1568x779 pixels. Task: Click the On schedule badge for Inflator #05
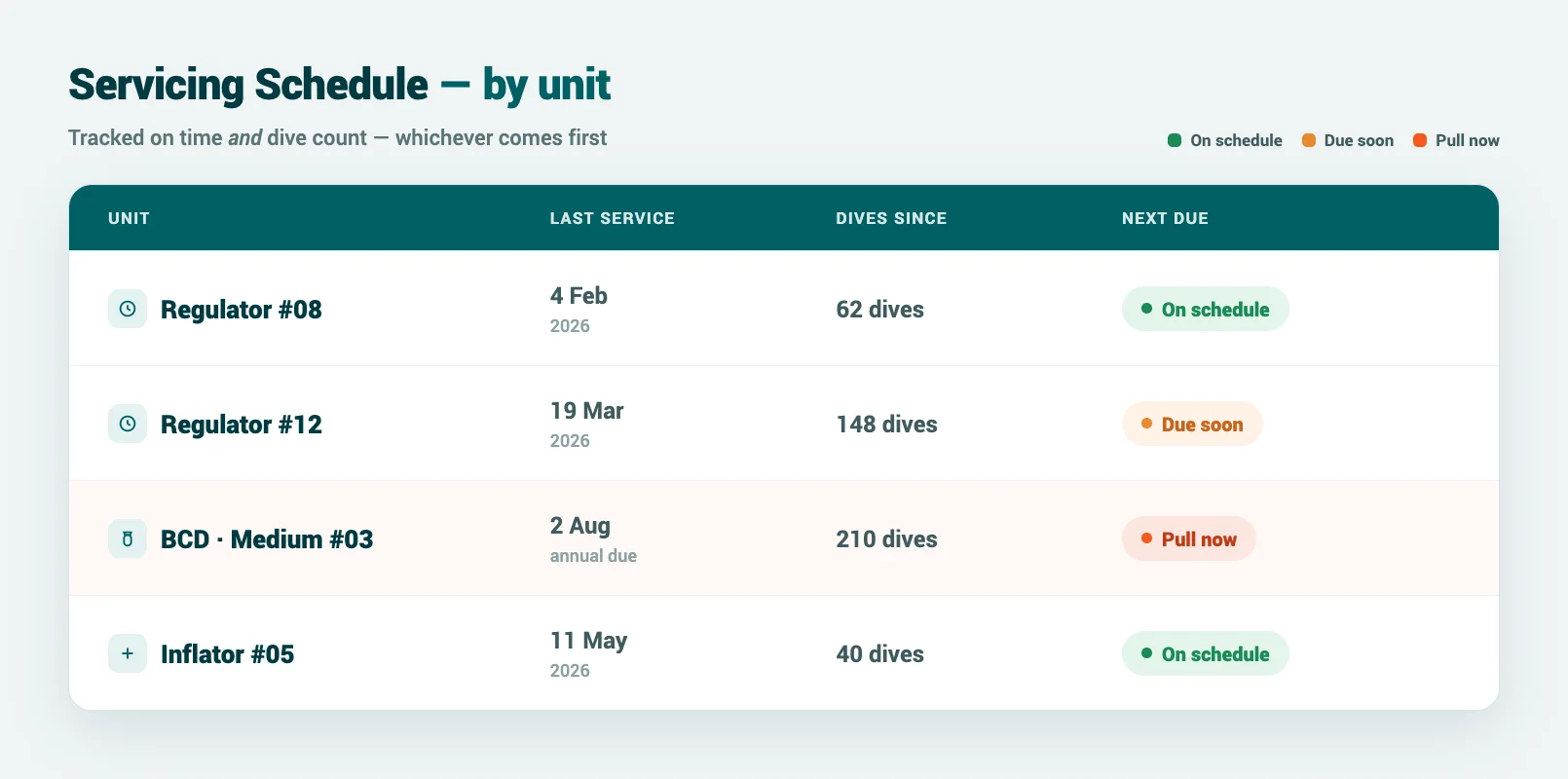click(1206, 653)
